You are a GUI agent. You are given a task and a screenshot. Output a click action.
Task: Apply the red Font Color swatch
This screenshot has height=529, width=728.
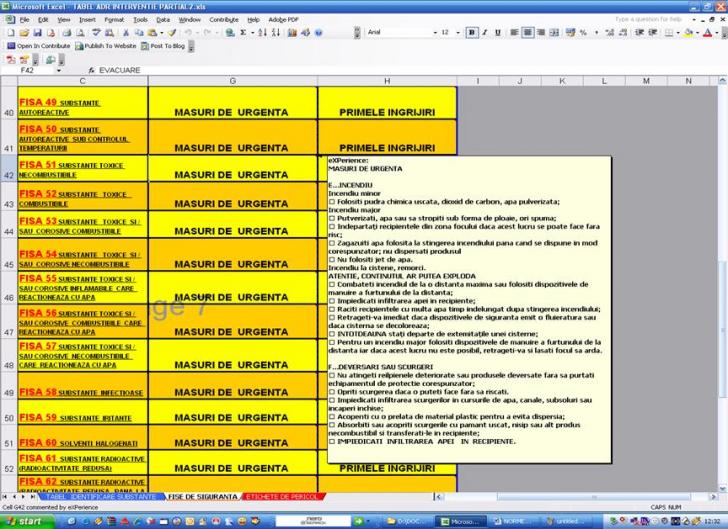click(x=708, y=33)
